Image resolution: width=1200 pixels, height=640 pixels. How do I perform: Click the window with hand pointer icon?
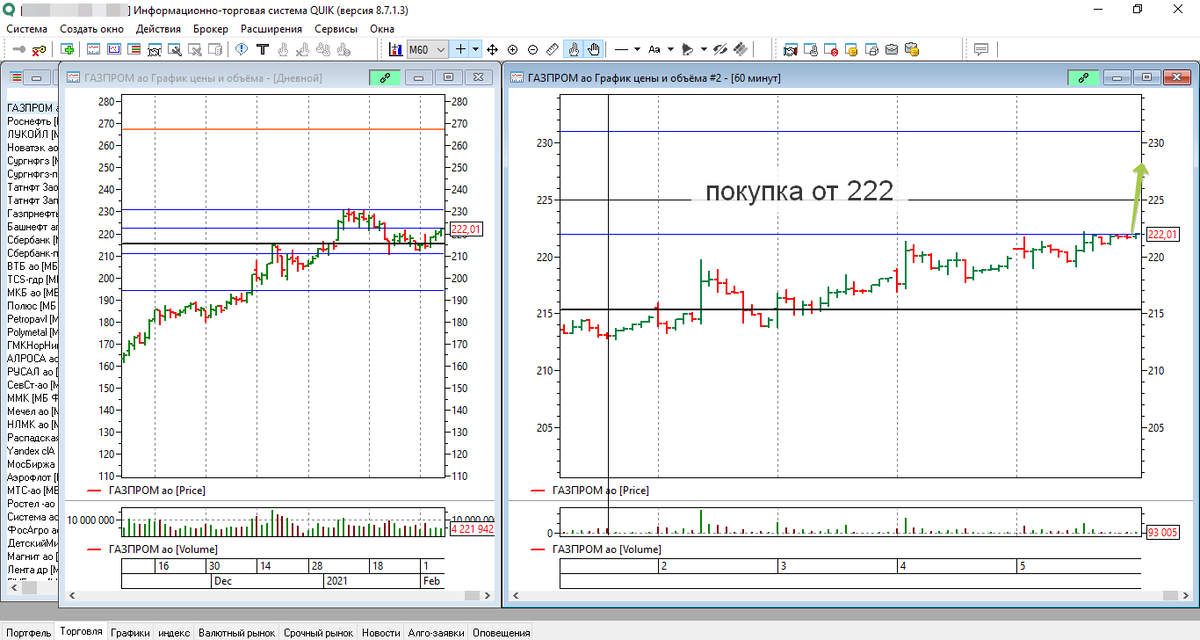pos(810,49)
